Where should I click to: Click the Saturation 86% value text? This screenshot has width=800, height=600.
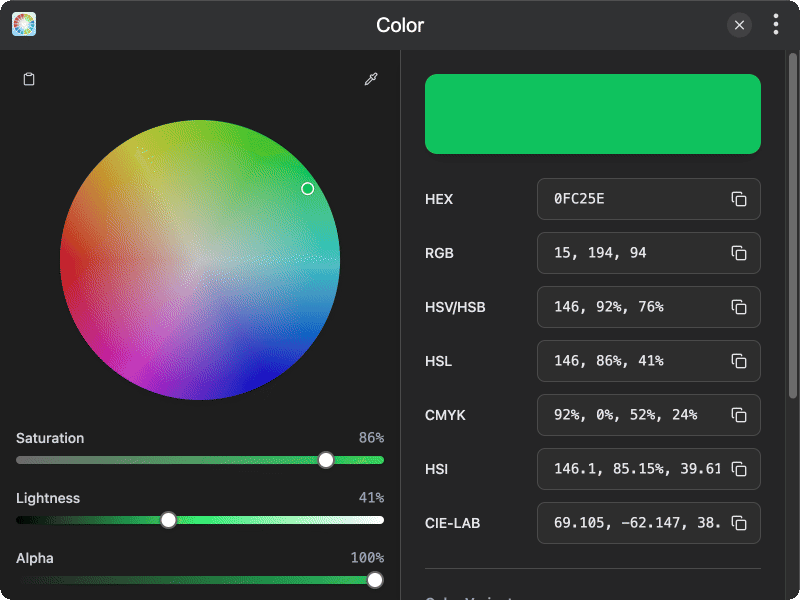[x=371, y=438]
